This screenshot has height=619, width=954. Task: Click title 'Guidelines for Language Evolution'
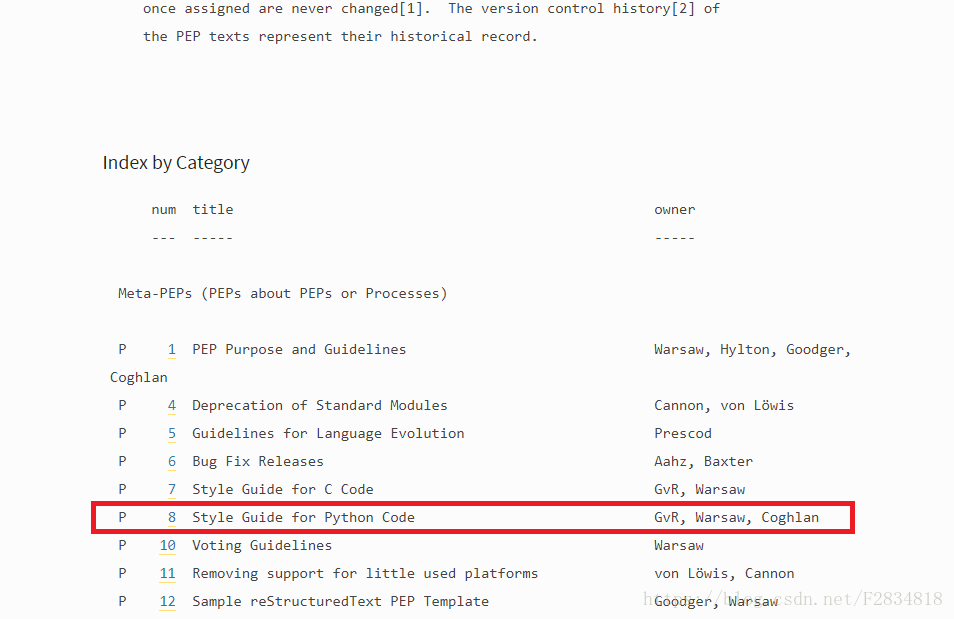(328, 433)
